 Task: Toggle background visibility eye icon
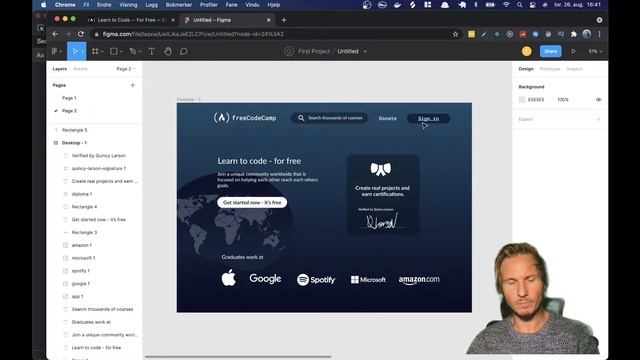click(x=598, y=100)
